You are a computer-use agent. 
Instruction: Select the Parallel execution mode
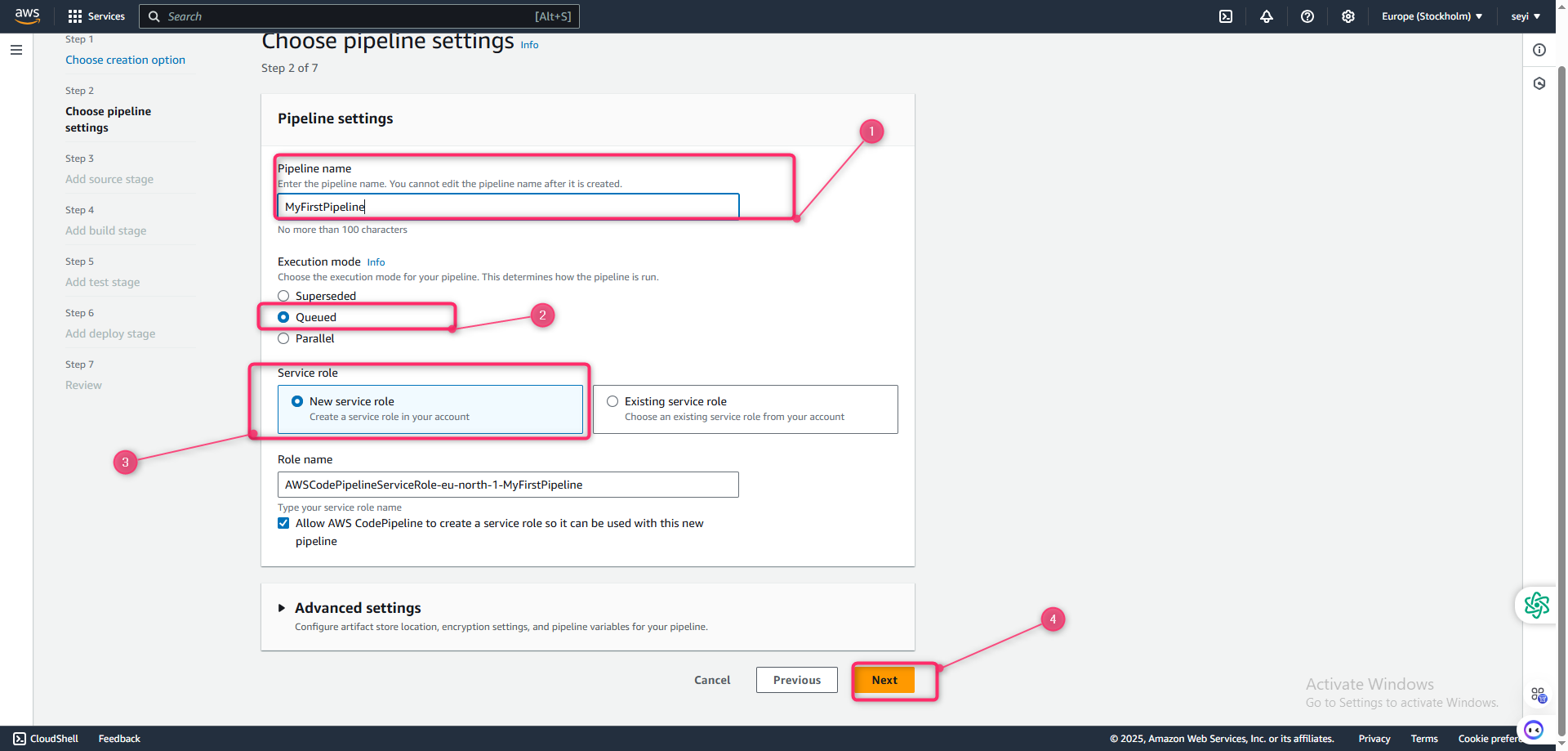click(283, 338)
